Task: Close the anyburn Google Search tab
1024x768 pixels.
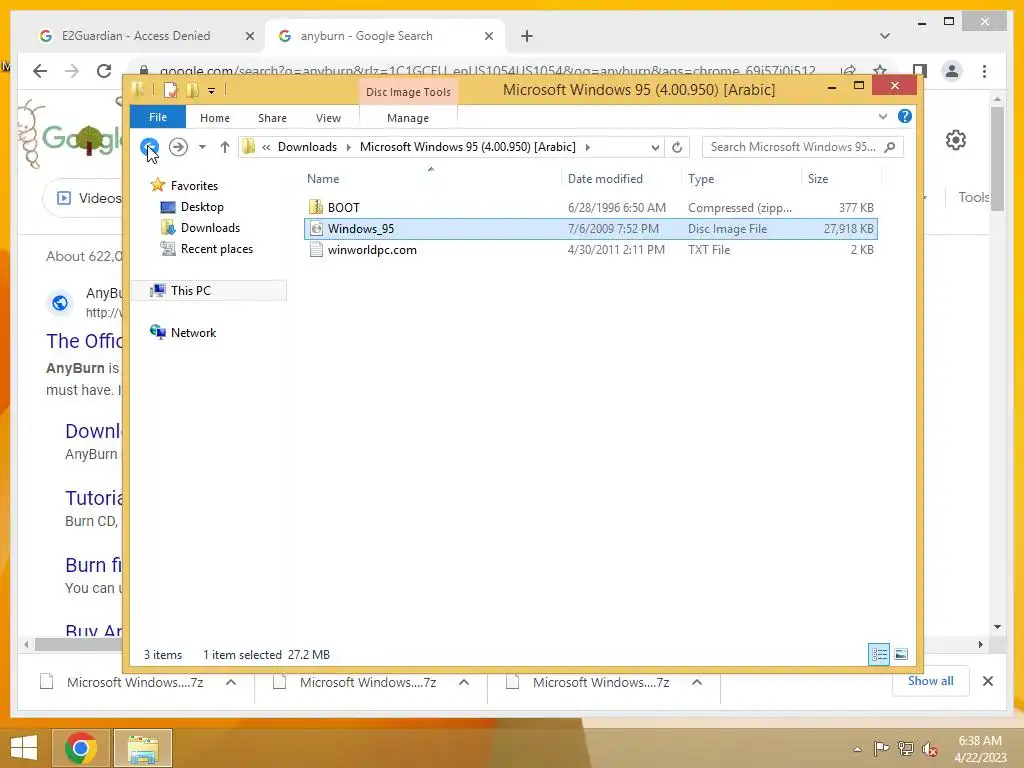Action: [488, 36]
